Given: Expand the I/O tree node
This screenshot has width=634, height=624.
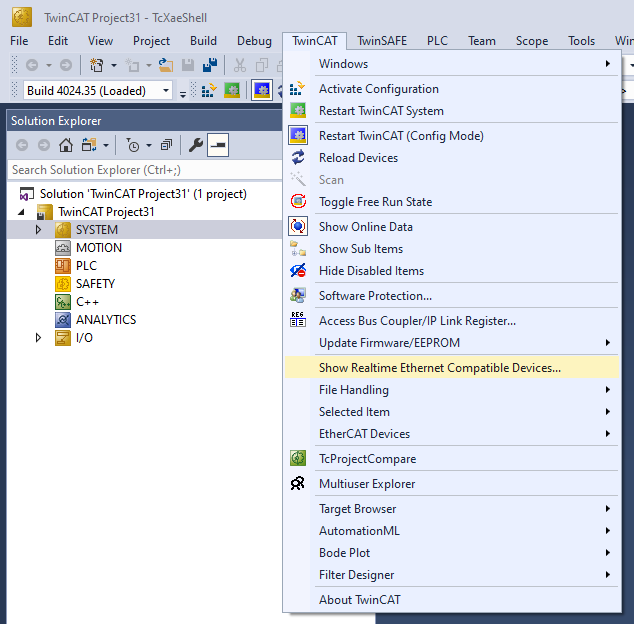Looking at the screenshot, I should click(x=39, y=338).
